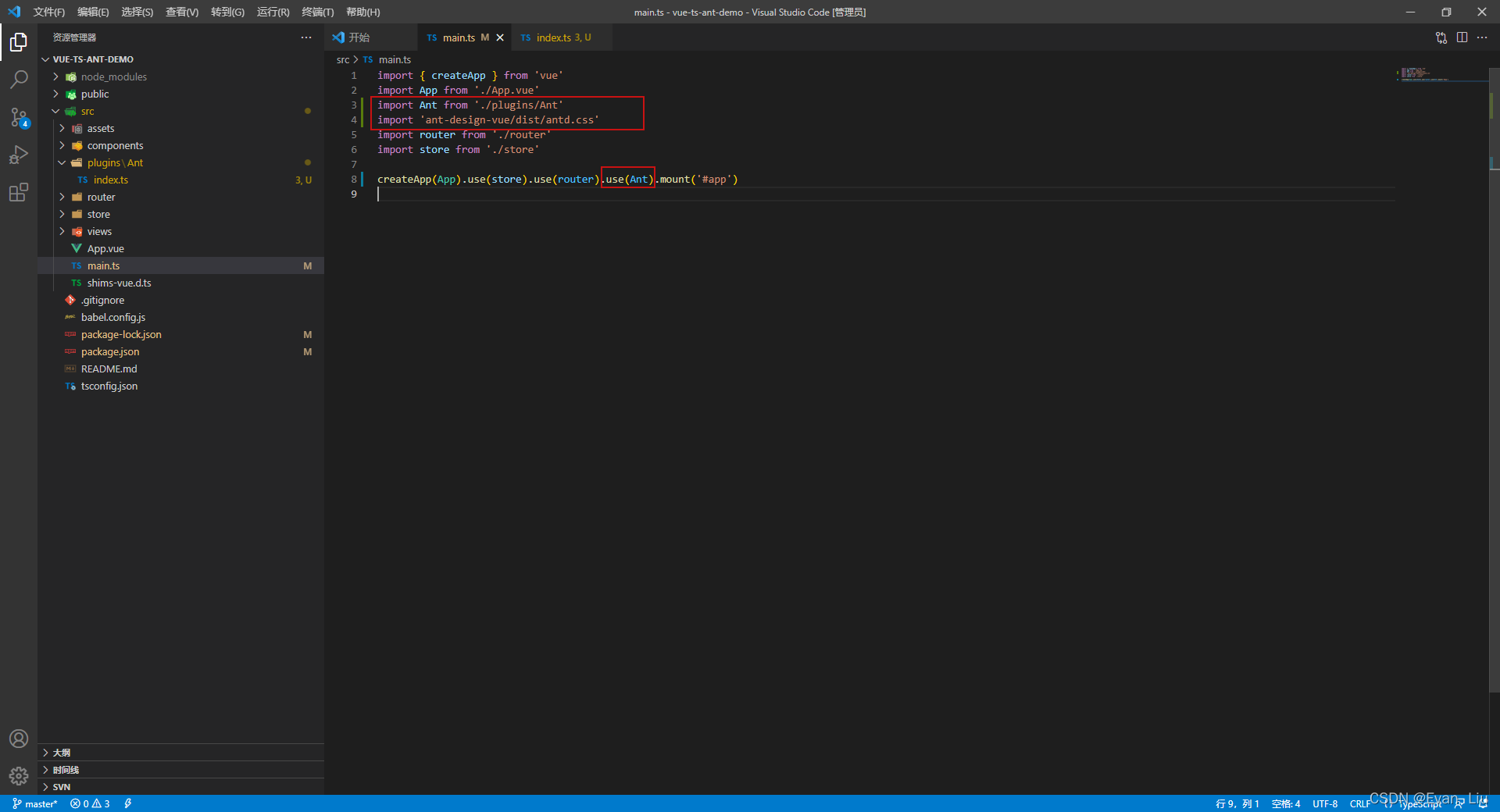Click the README.md markdown file icon

70,369
